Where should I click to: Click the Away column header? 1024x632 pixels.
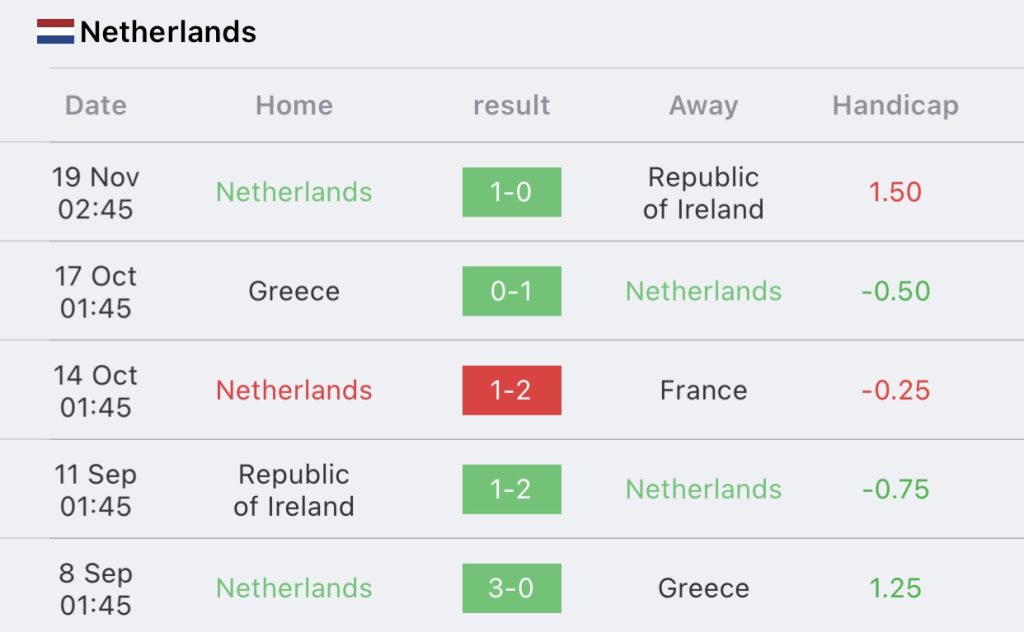click(x=703, y=105)
